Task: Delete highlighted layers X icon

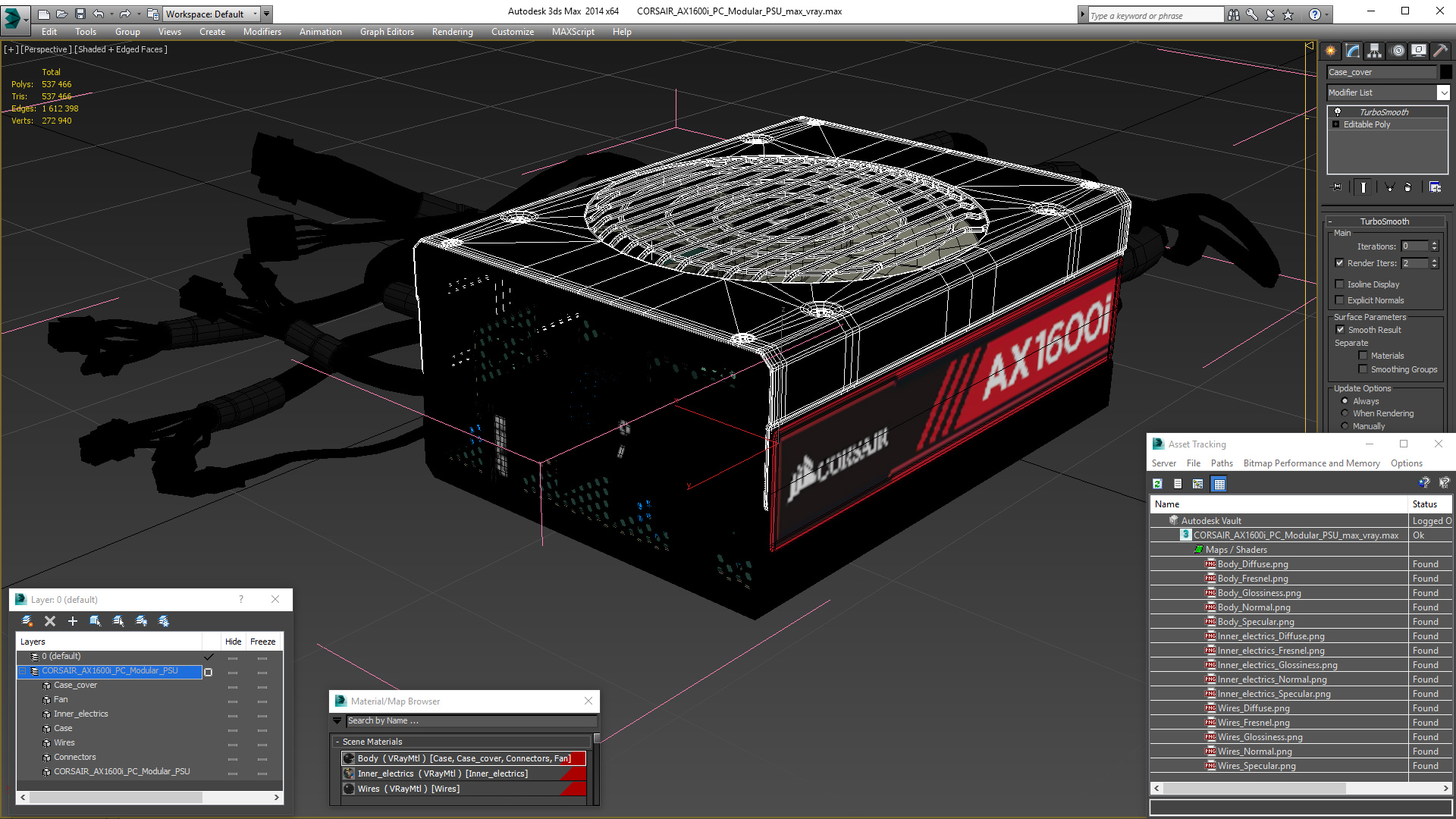Action: pyautogui.click(x=50, y=621)
